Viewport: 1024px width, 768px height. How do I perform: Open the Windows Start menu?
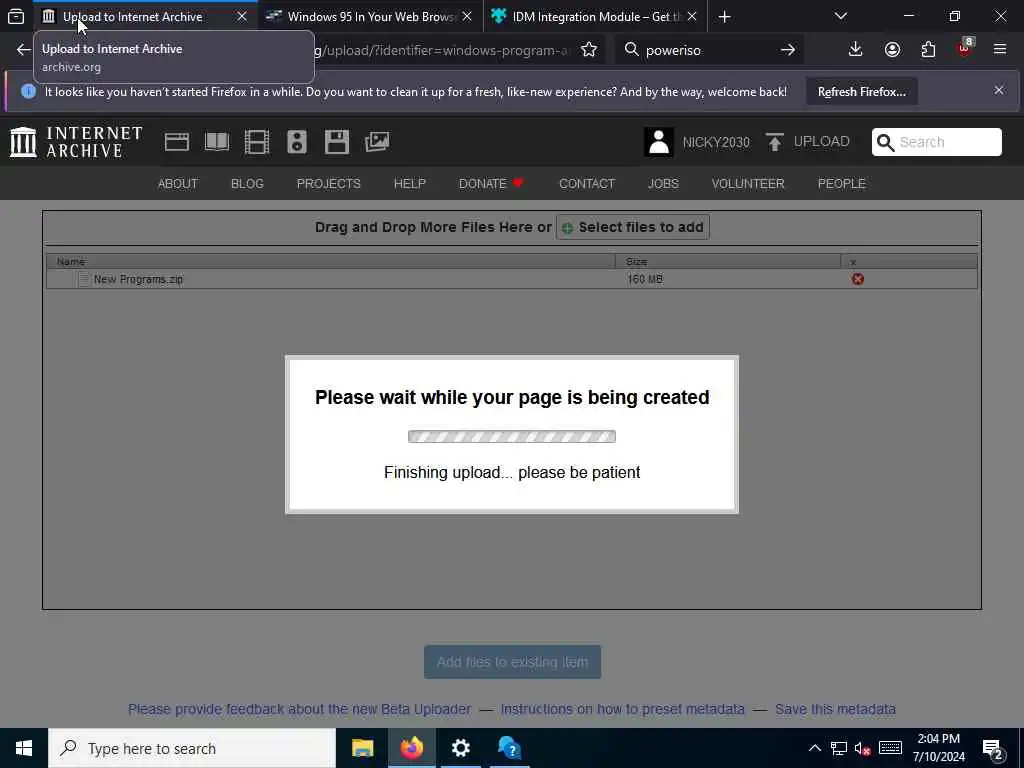click(24, 748)
